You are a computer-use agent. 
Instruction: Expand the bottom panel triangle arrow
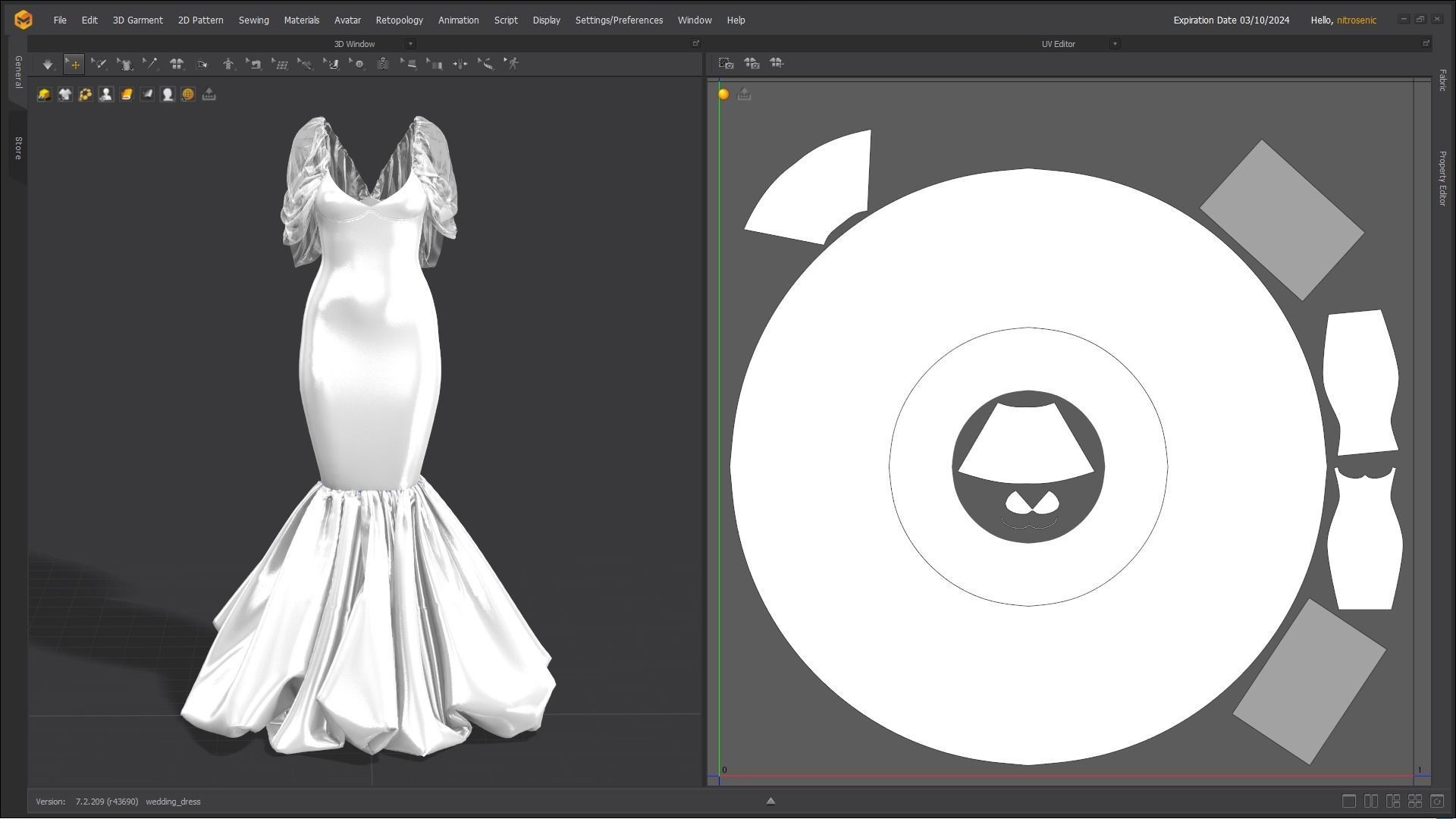pyautogui.click(x=770, y=801)
